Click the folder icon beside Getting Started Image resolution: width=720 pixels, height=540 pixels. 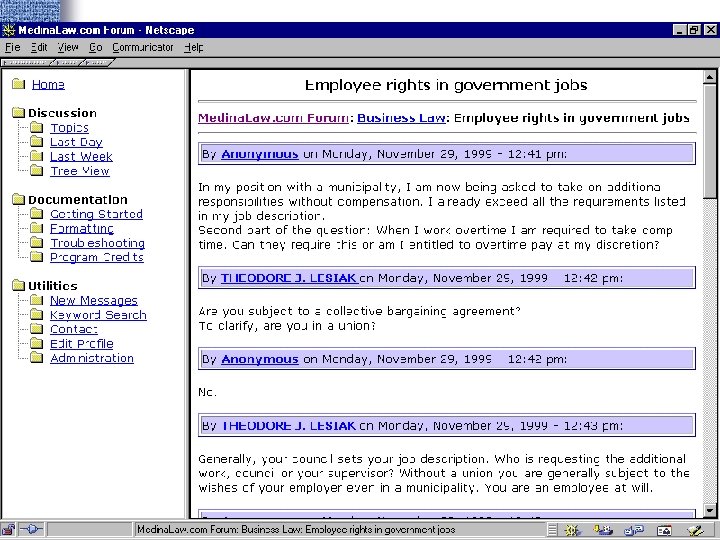click(37, 214)
